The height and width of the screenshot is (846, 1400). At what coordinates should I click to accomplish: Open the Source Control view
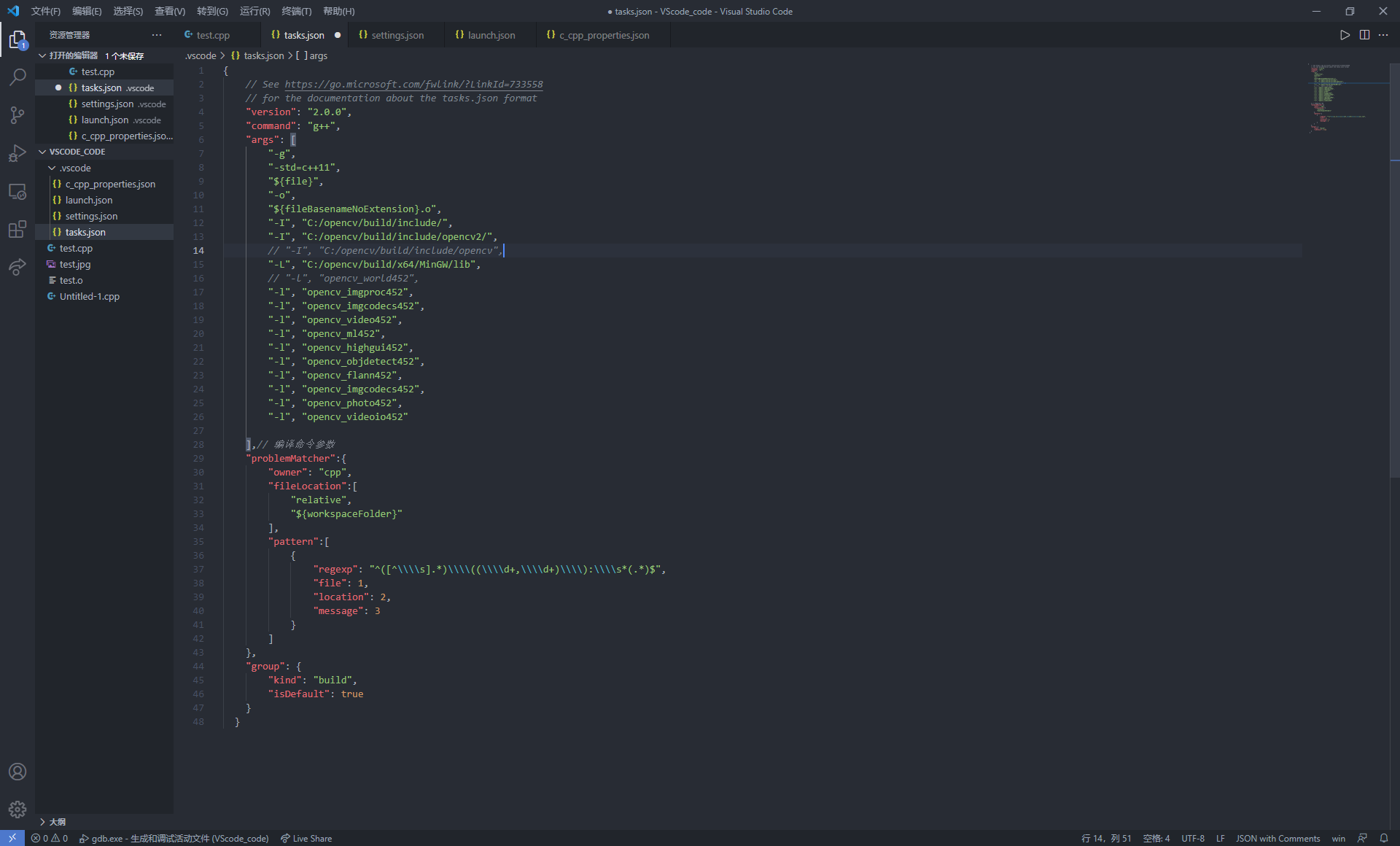(x=17, y=115)
